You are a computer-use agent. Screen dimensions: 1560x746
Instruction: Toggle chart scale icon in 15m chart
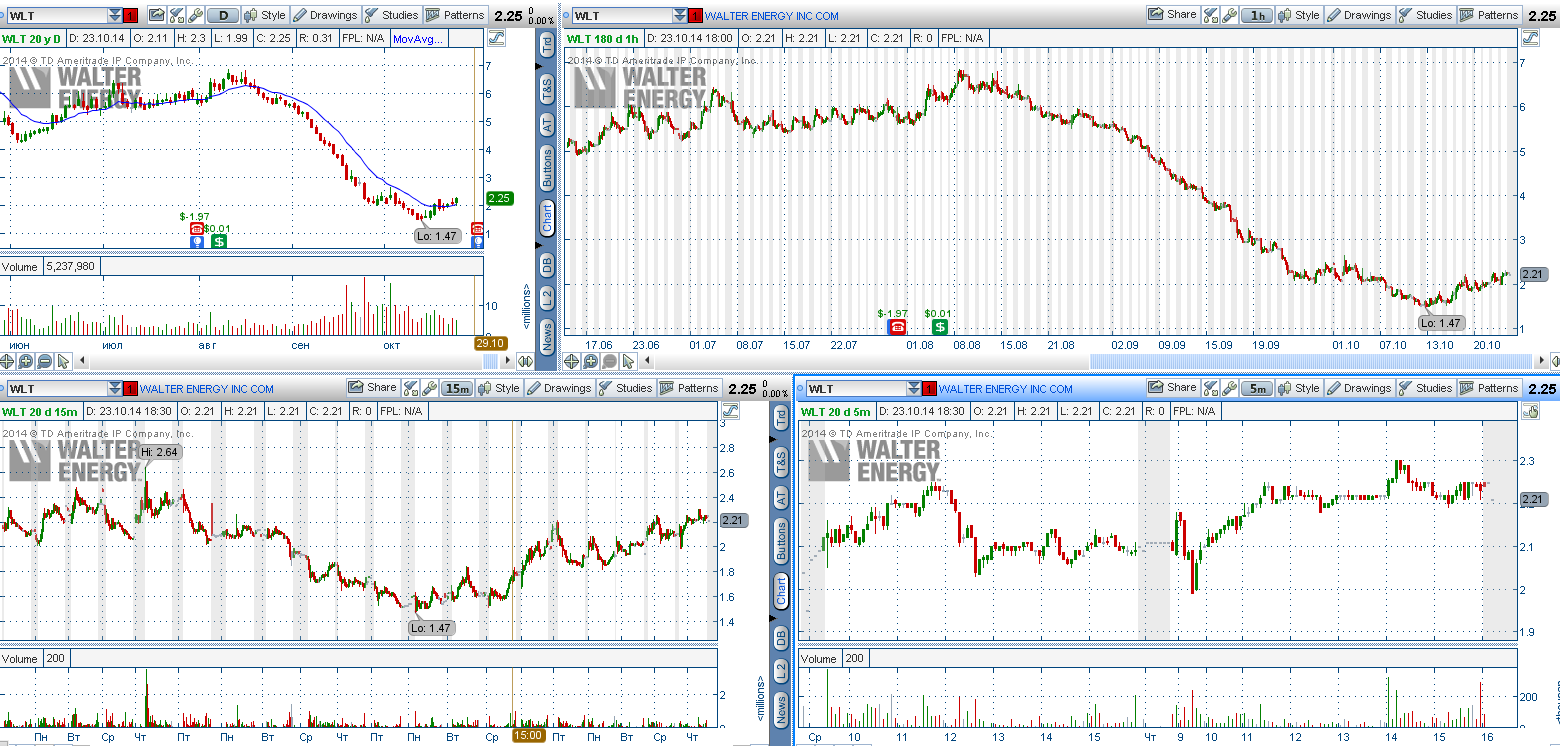(730, 411)
